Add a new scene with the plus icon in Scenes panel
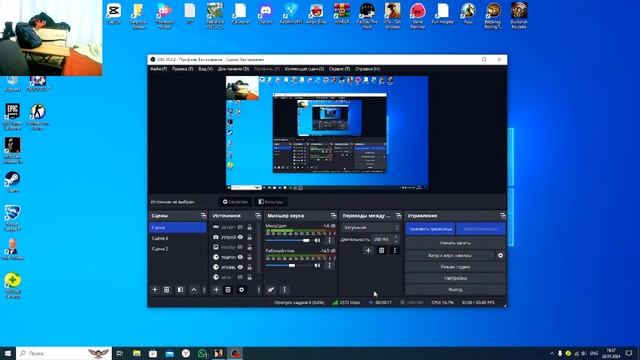Viewport: 640px width, 360px height. pyautogui.click(x=155, y=290)
